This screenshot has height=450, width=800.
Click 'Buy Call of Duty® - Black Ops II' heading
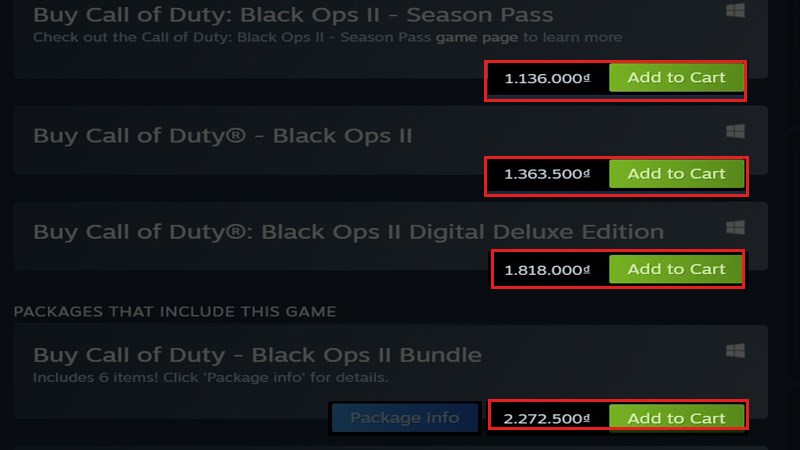pos(223,135)
